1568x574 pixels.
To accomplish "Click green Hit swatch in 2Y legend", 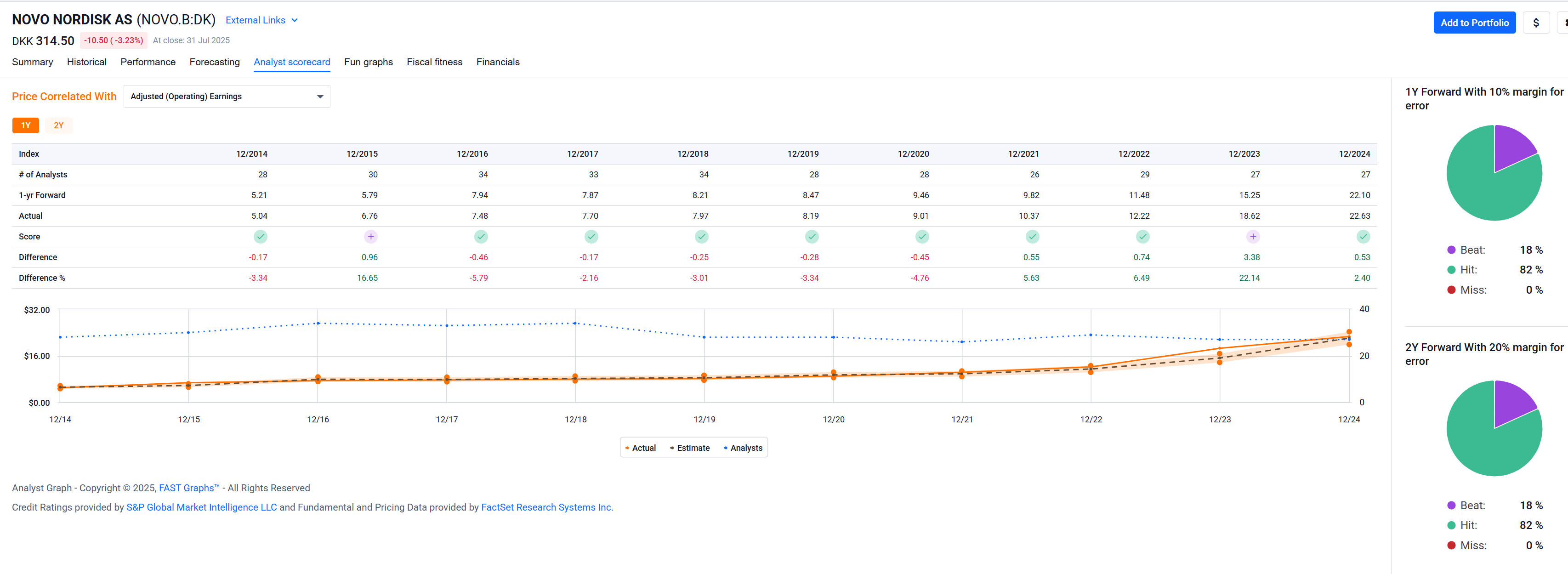I will (x=1451, y=525).
